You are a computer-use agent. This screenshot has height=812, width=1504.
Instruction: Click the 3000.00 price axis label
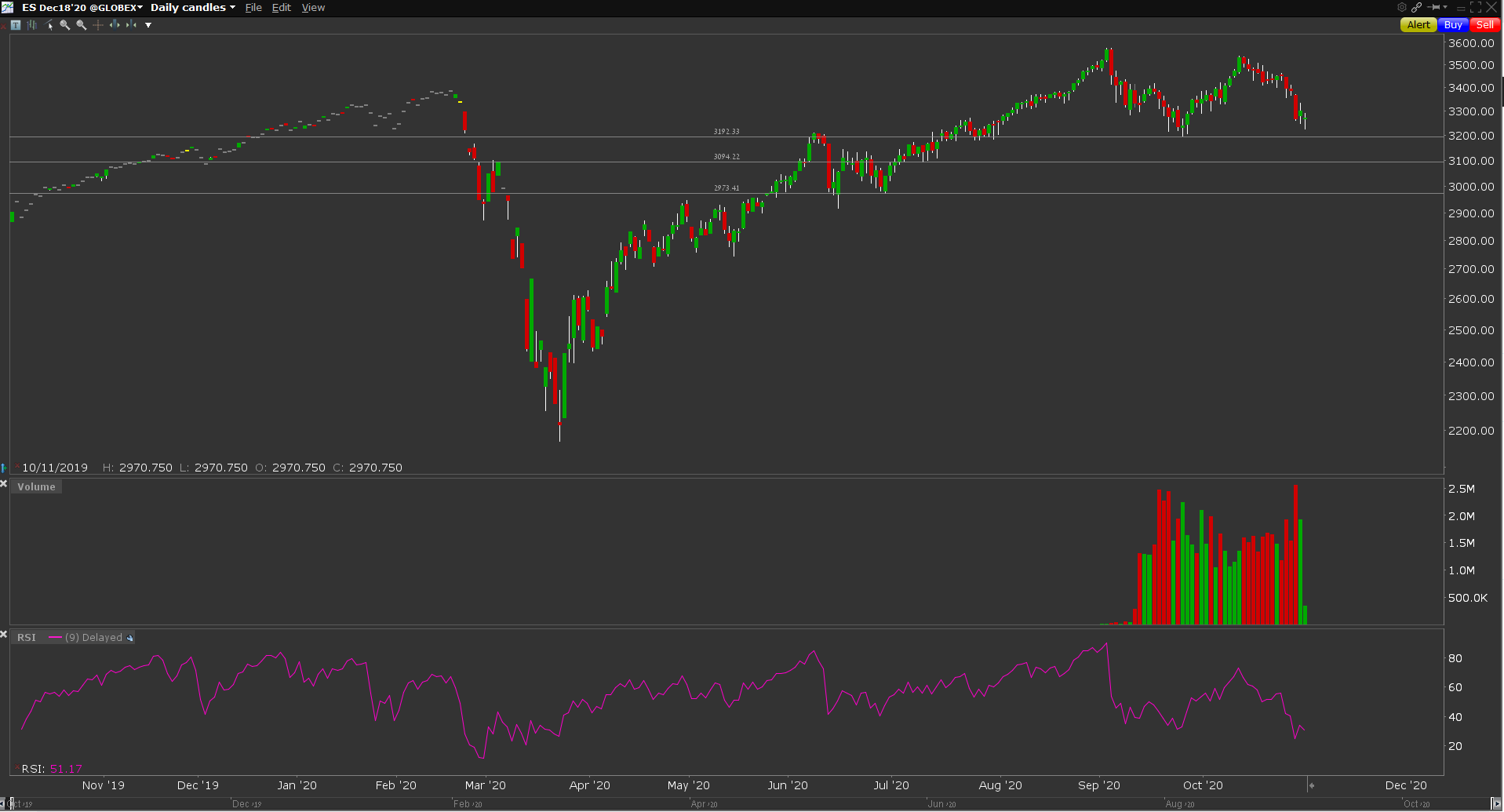(x=1471, y=187)
